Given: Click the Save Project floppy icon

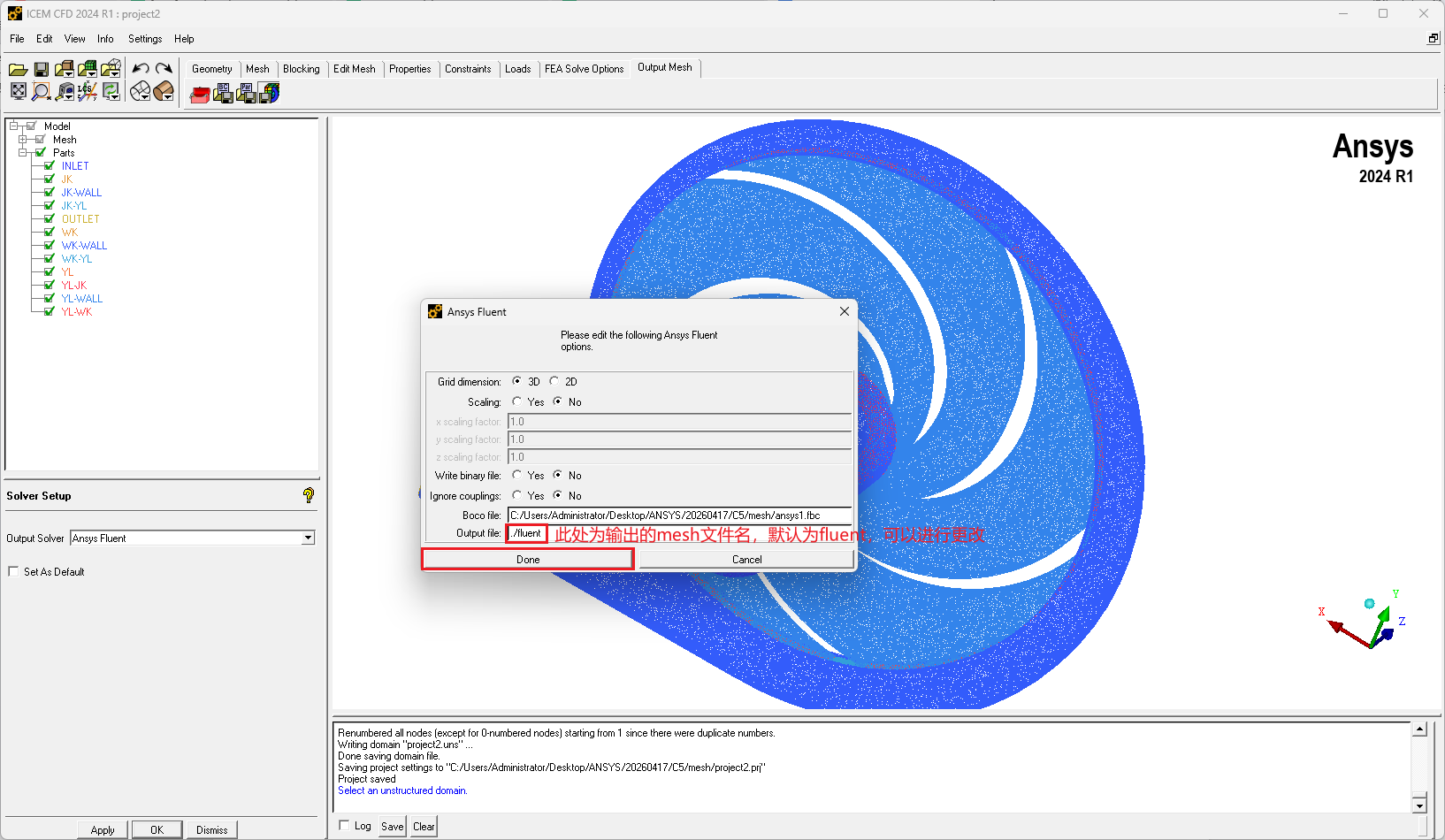Looking at the screenshot, I should 41,69.
